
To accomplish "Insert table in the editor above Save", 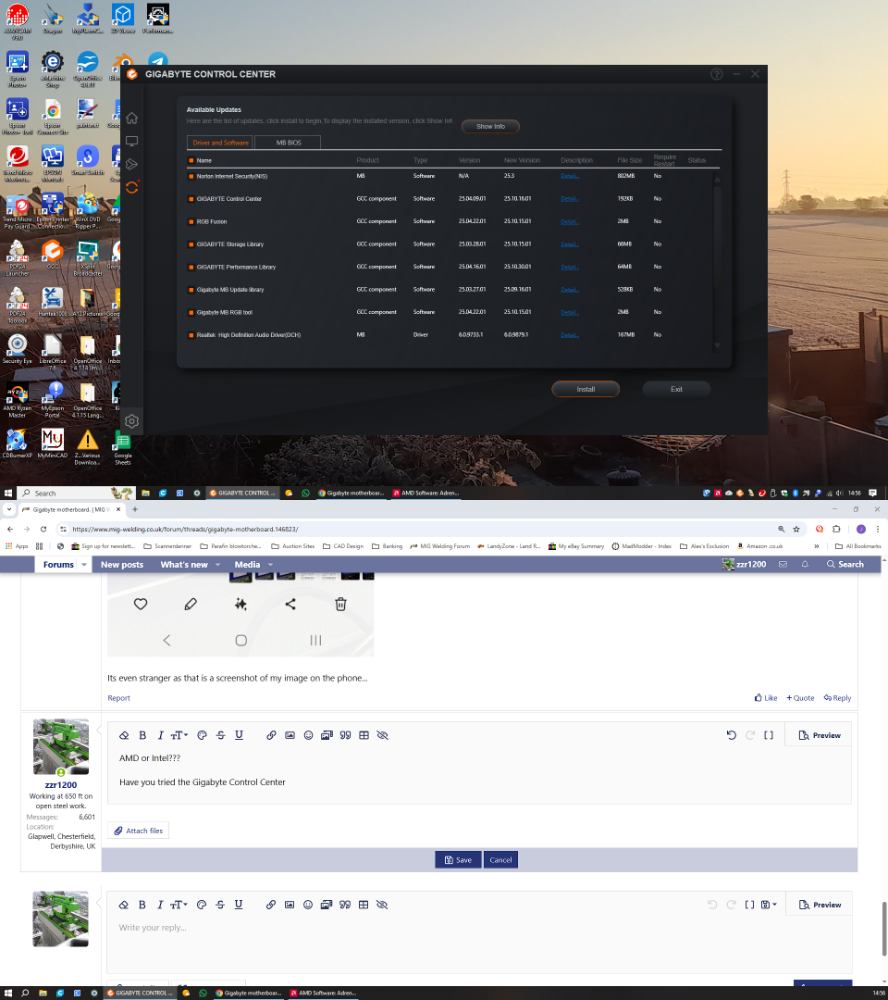I will [364, 735].
